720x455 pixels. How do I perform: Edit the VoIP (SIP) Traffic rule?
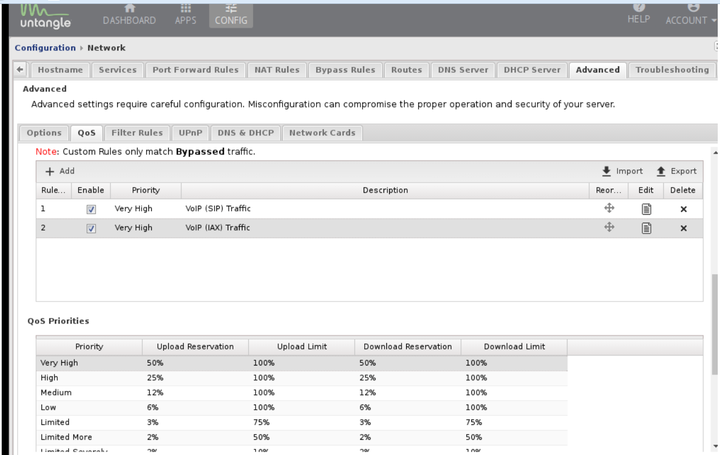(646, 209)
